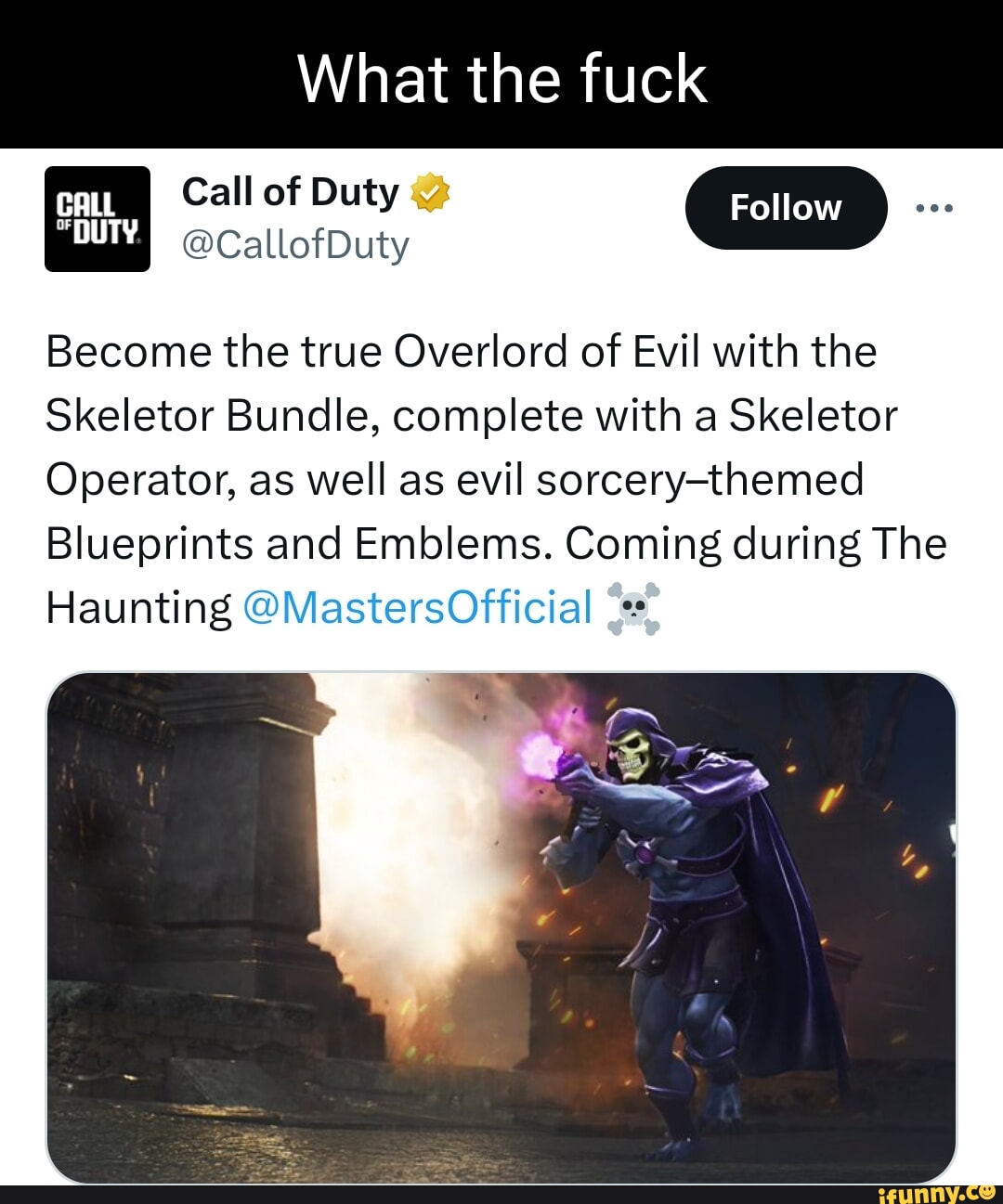Select the Call of Duty display name
This screenshot has height=1204, width=1003.
(x=291, y=192)
